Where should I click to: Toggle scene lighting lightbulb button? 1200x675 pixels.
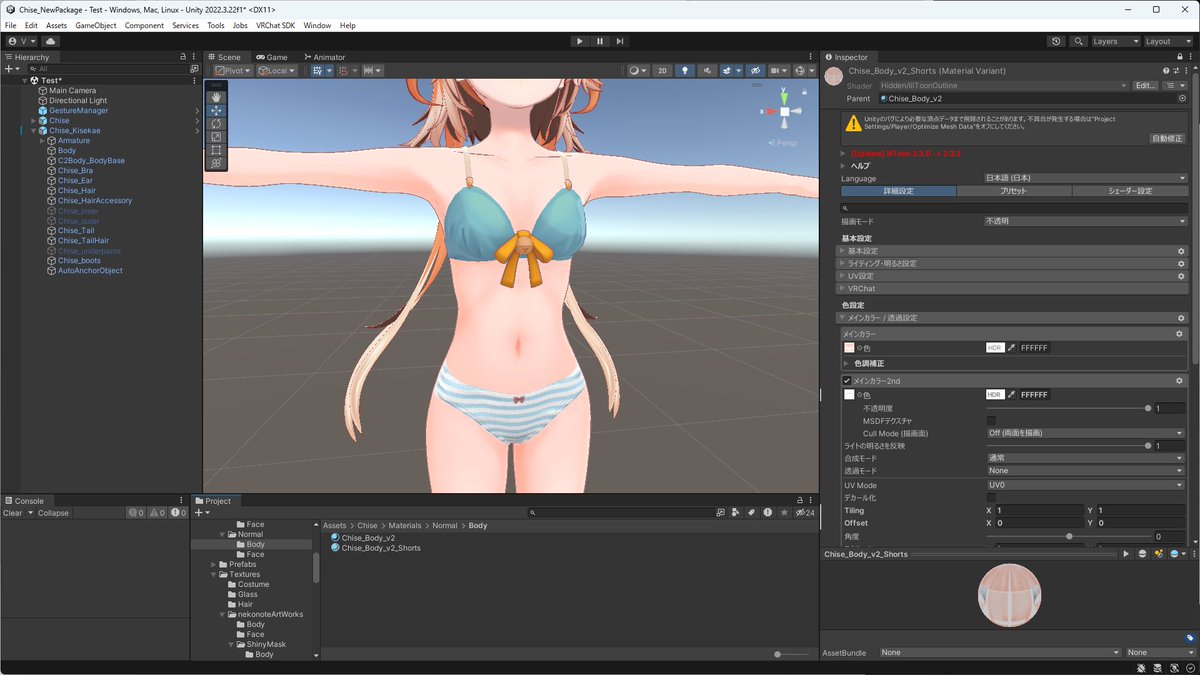click(x=685, y=71)
